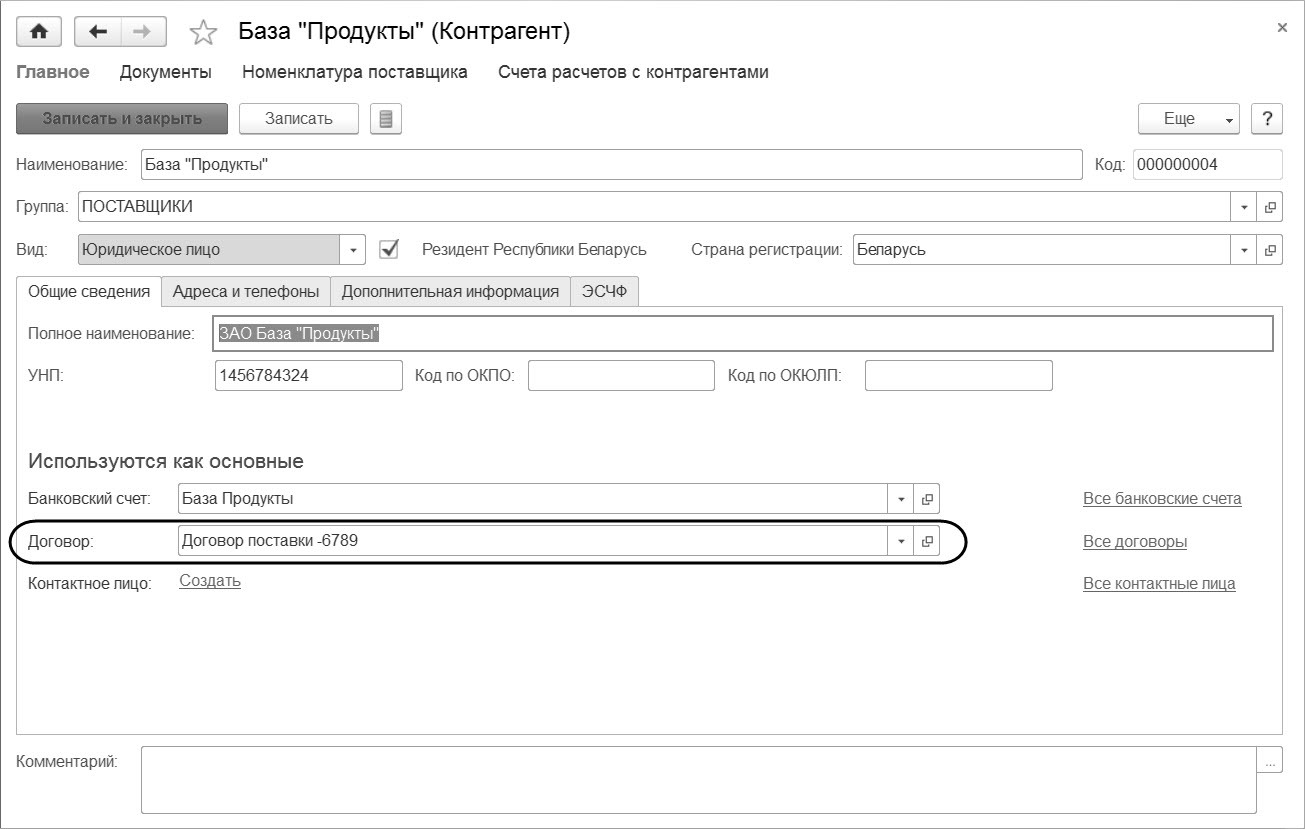The image size is (1305, 829).
Task: Click into the Полное наименование field
Action: tap(744, 333)
